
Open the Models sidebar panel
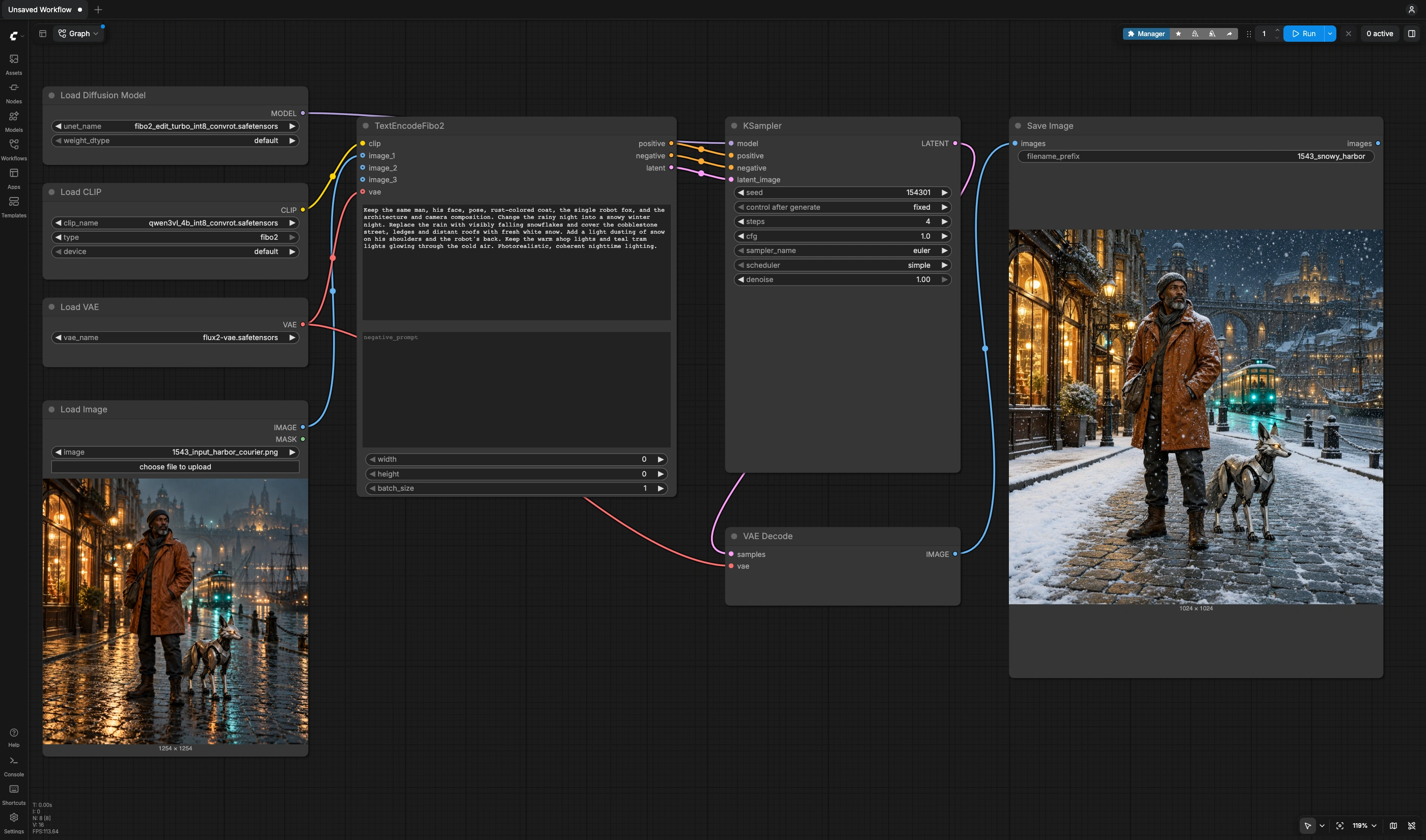click(x=14, y=121)
